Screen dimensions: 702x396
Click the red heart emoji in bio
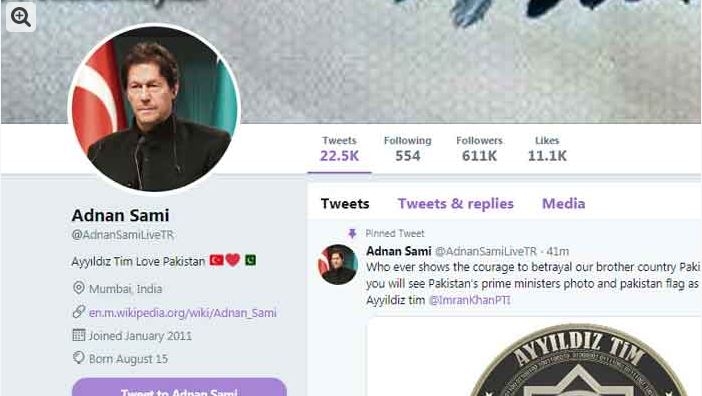(233, 260)
